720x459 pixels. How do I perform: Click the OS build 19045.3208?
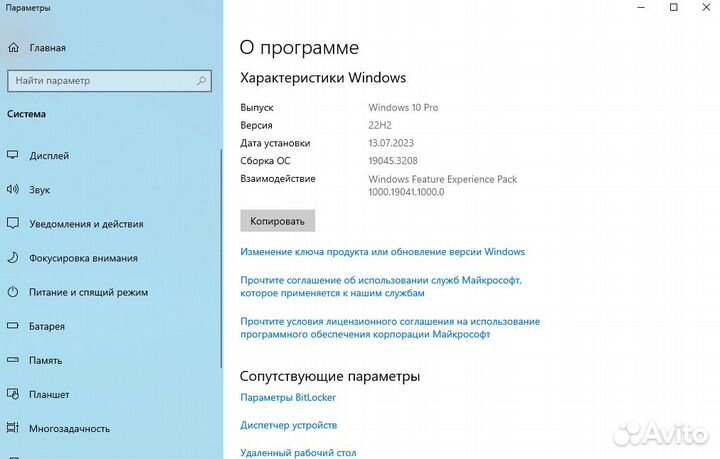tap(393, 161)
